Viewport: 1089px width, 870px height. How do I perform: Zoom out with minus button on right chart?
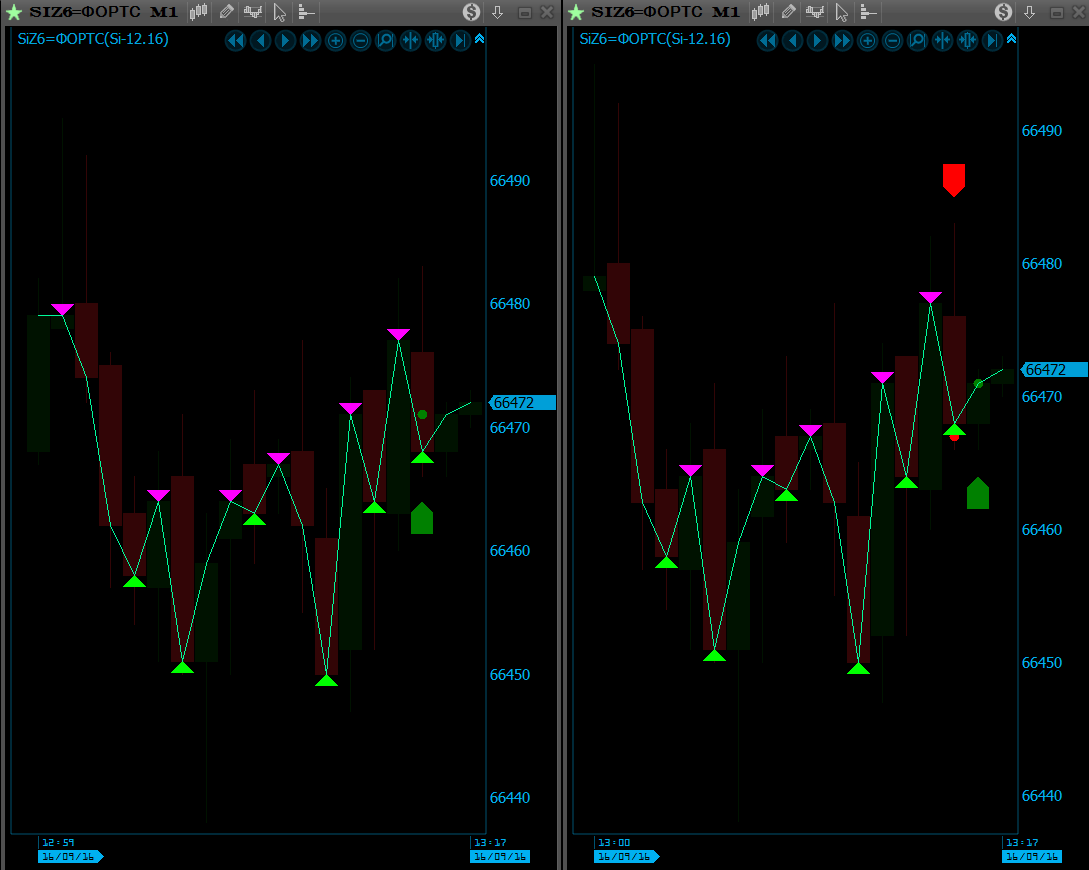click(x=892, y=41)
